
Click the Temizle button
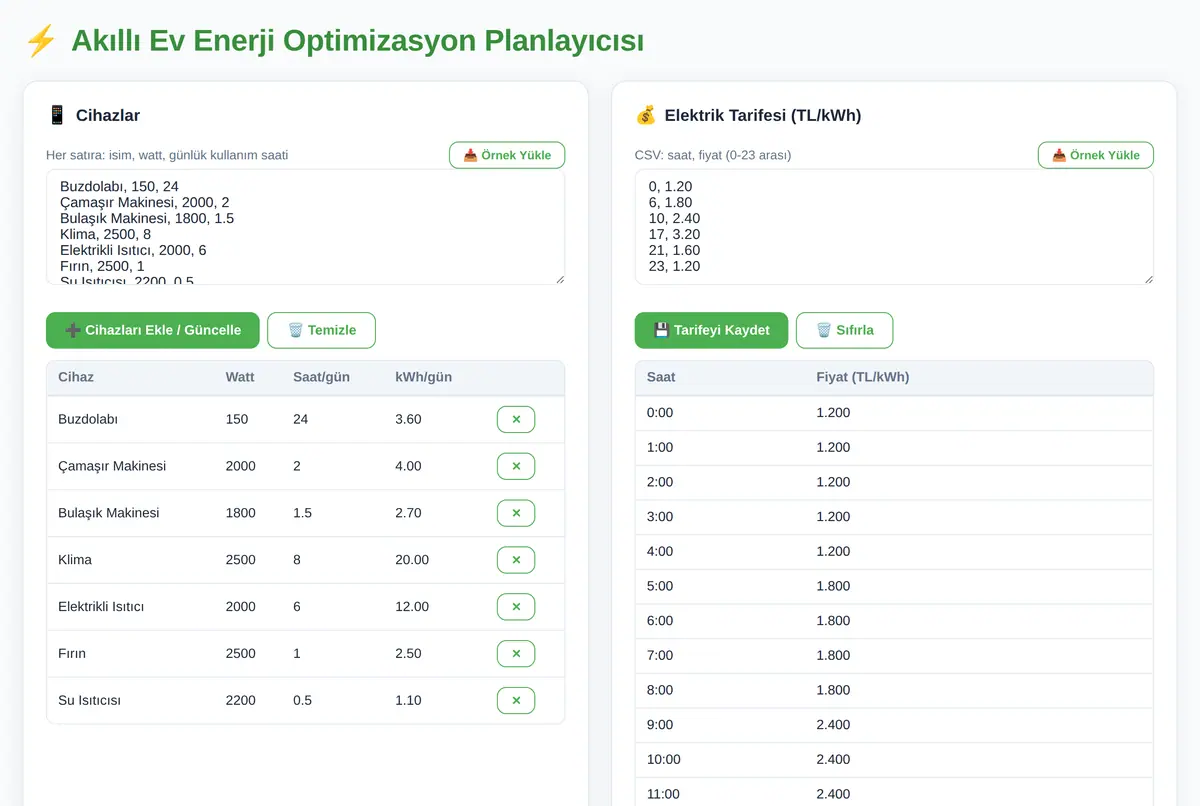click(x=321, y=330)
